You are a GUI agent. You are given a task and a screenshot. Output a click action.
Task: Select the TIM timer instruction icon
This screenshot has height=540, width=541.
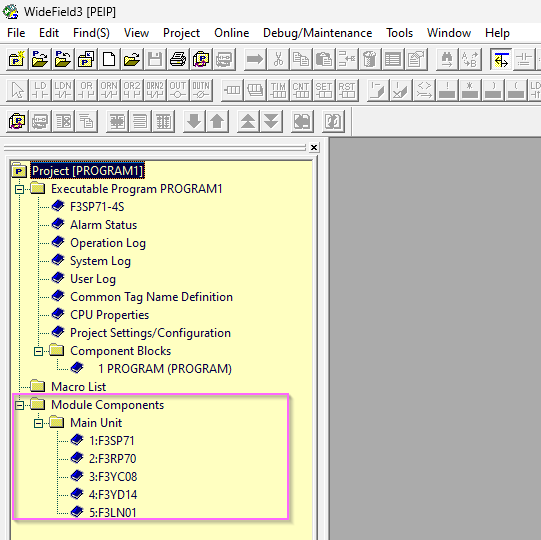(278, 90)
